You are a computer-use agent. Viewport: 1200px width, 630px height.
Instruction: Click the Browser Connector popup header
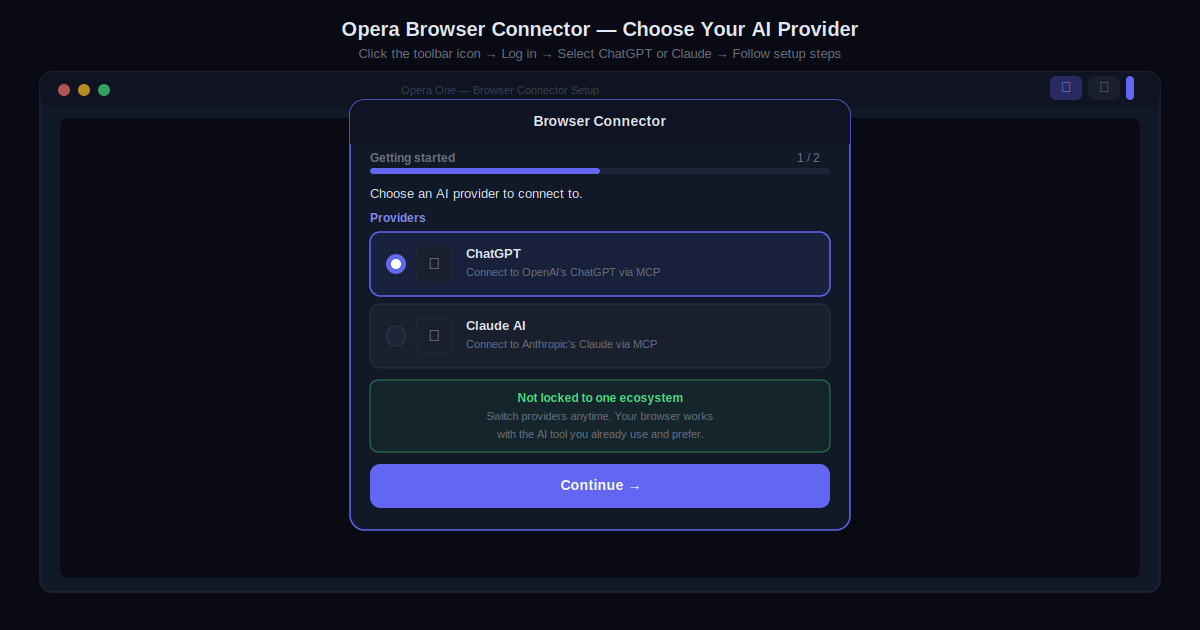[600, 121]
